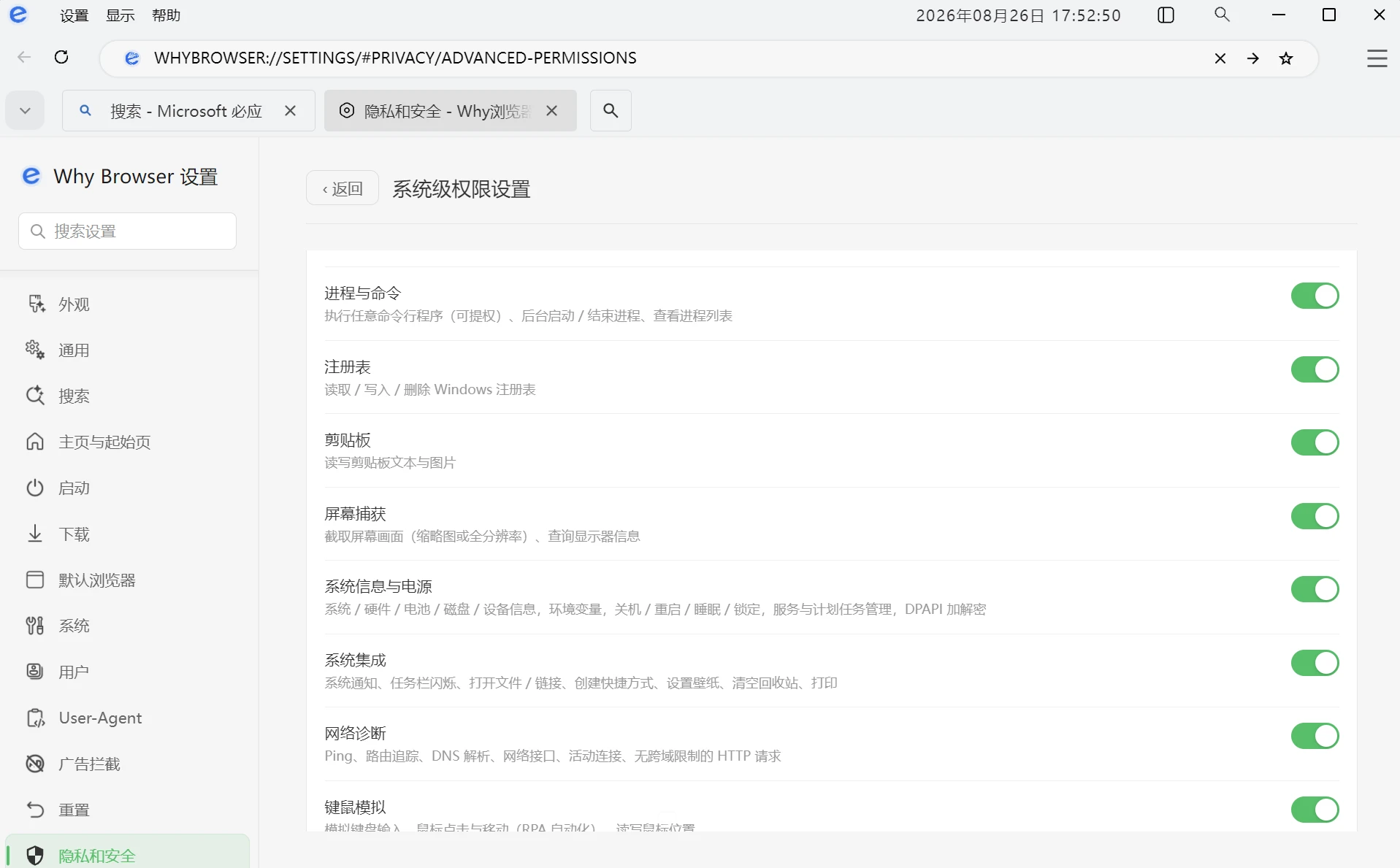This screenshot has height=868, width=1400.
Task: Open the hamburger main menu
Action: [x=1377, y=58]
